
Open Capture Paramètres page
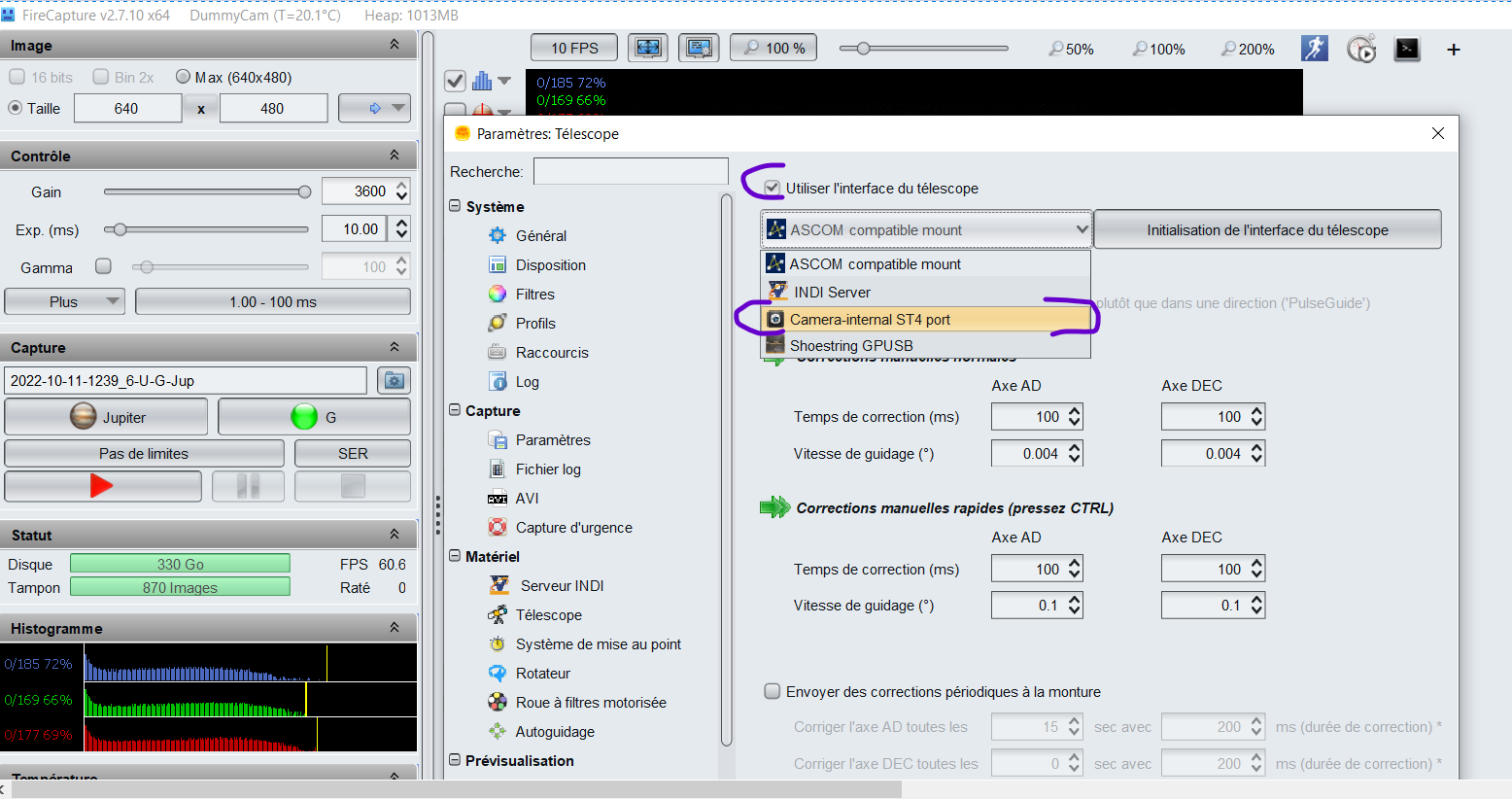click(553, 439)
